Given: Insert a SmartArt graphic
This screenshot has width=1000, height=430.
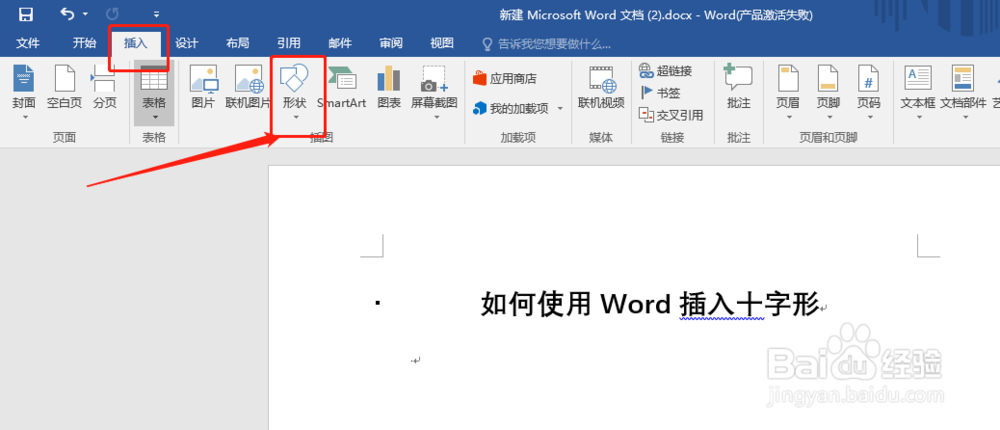Looking at the screenshot, I should (342, 87).
